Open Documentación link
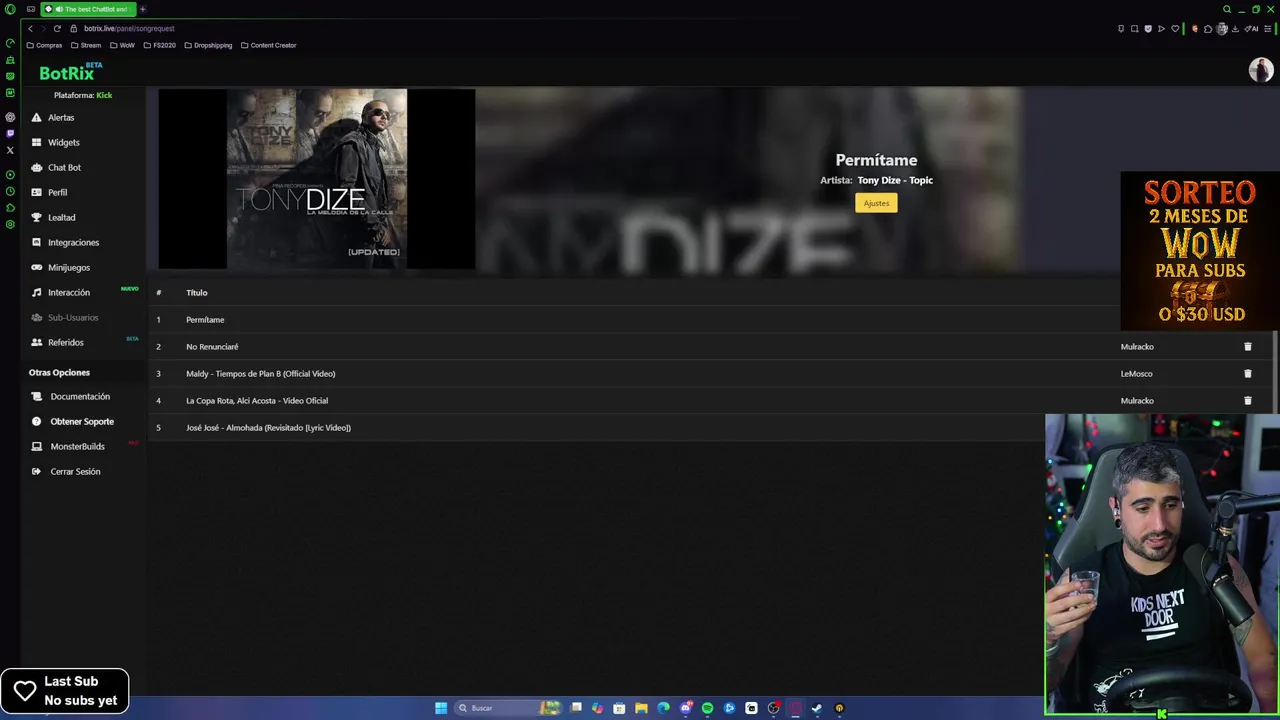Screen dimensions: 1280x720 click(x=80, y=397)
